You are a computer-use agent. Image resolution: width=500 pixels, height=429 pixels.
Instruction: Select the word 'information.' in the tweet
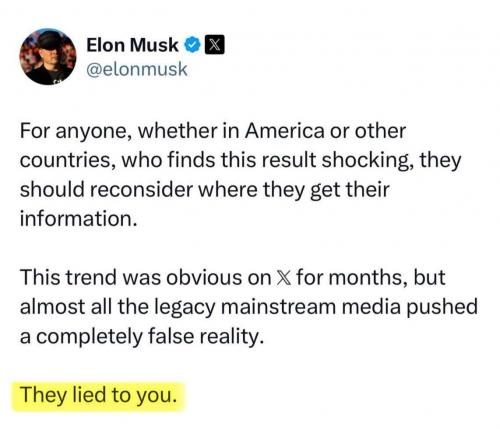pos(78,219)
